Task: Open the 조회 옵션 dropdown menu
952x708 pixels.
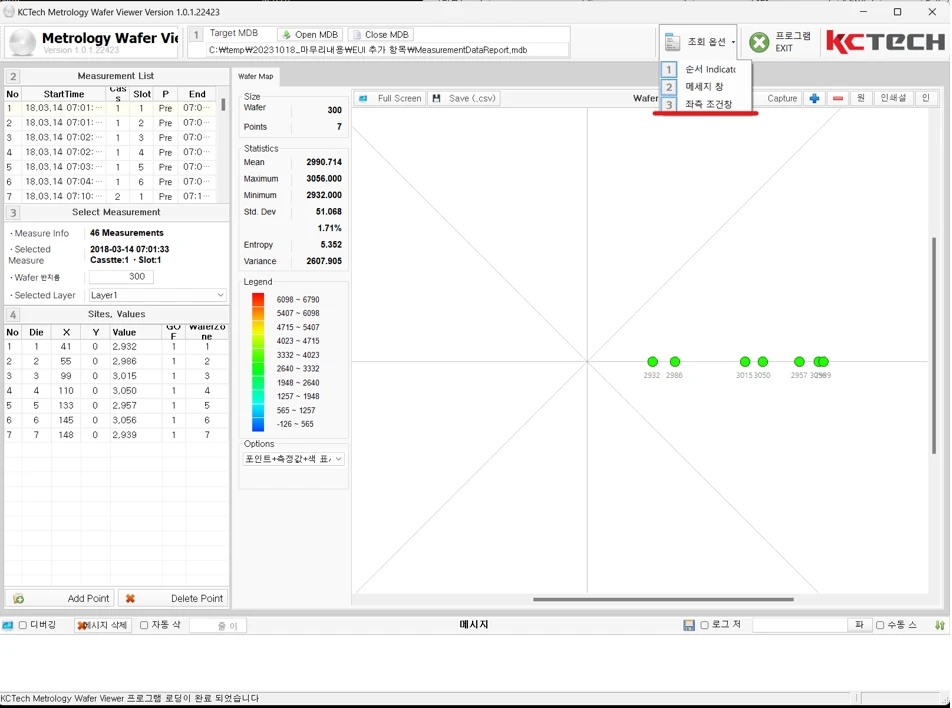Action: [699, 42]
